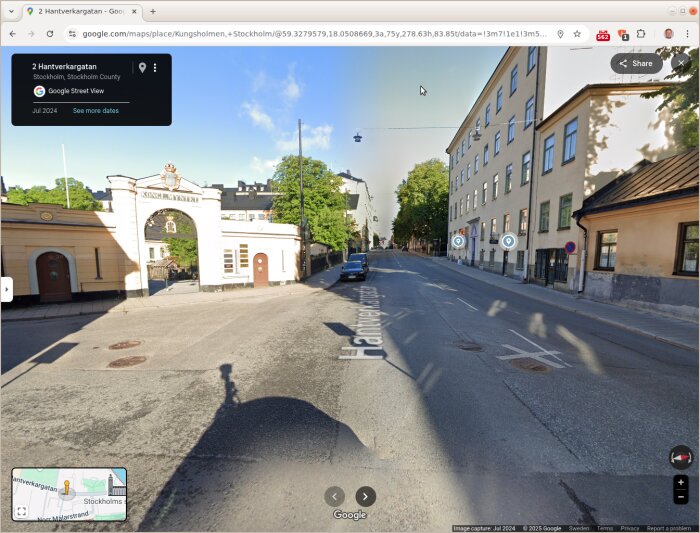This screenshot has width=700, height=533.
Task: Open the Chrome three-dot menu
Action: click(x=687, y=34)
